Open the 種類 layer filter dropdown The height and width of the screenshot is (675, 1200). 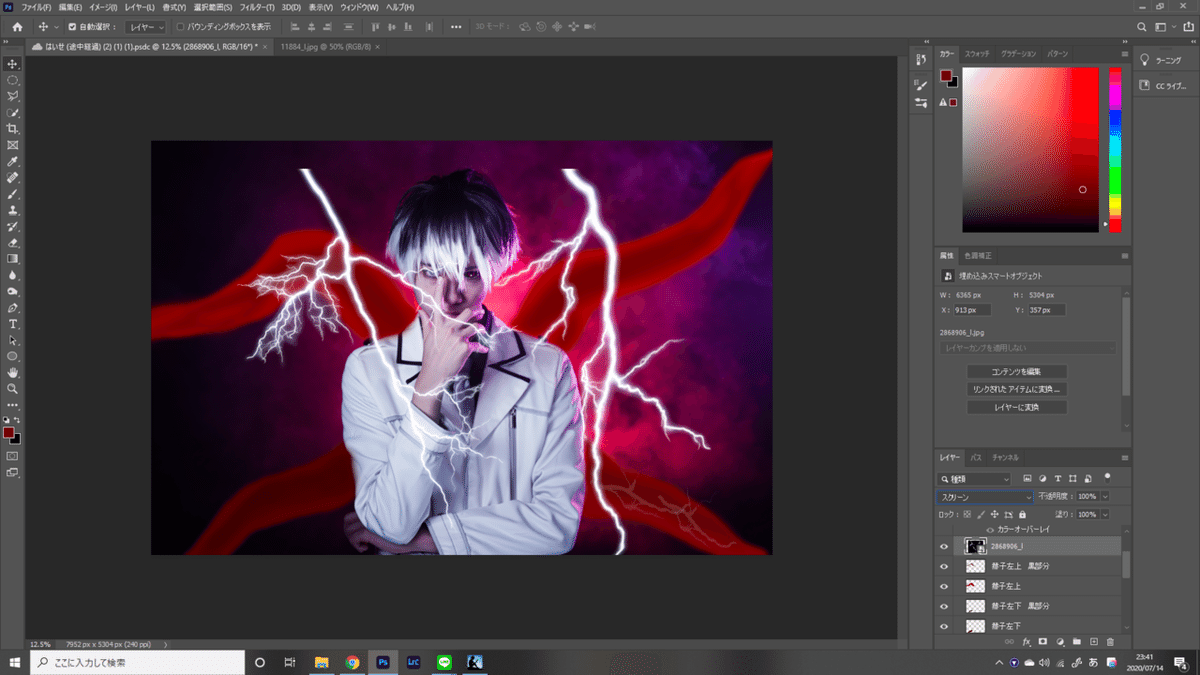pyautogui.click(x=975, y=479)
